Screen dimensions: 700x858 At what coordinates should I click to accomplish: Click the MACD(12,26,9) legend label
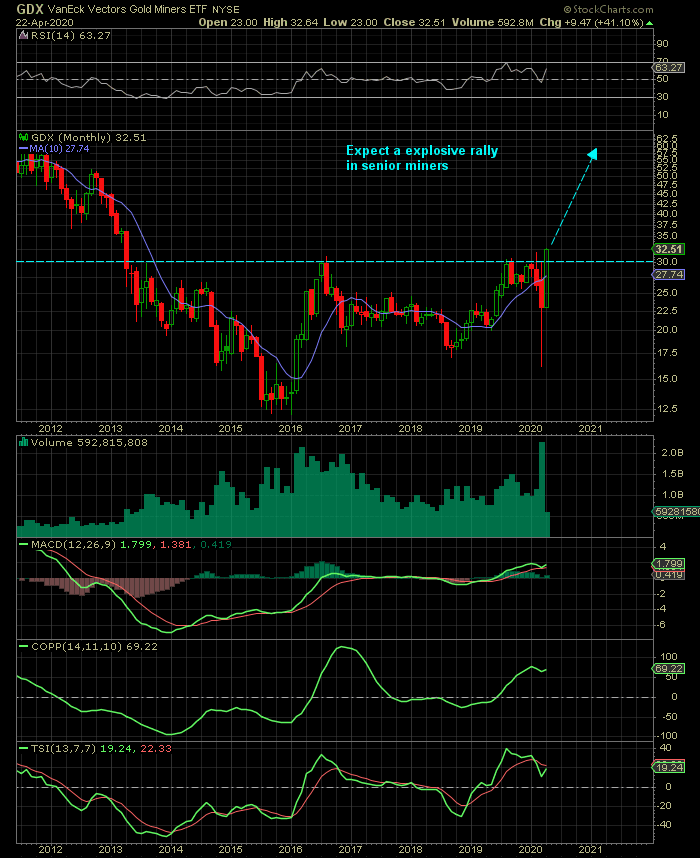coord(73,544)
